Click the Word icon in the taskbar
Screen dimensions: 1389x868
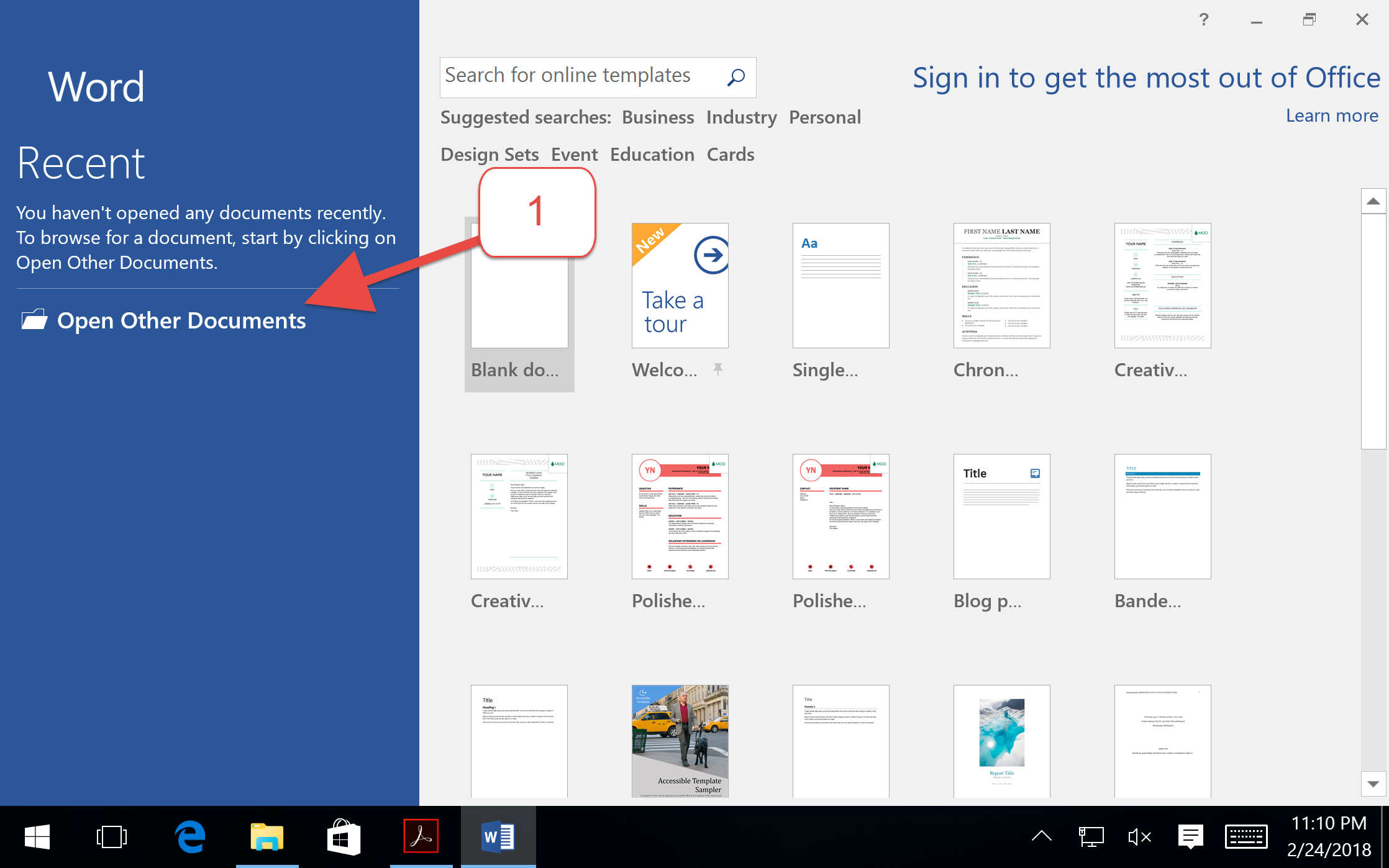click(x=498, y=837)
